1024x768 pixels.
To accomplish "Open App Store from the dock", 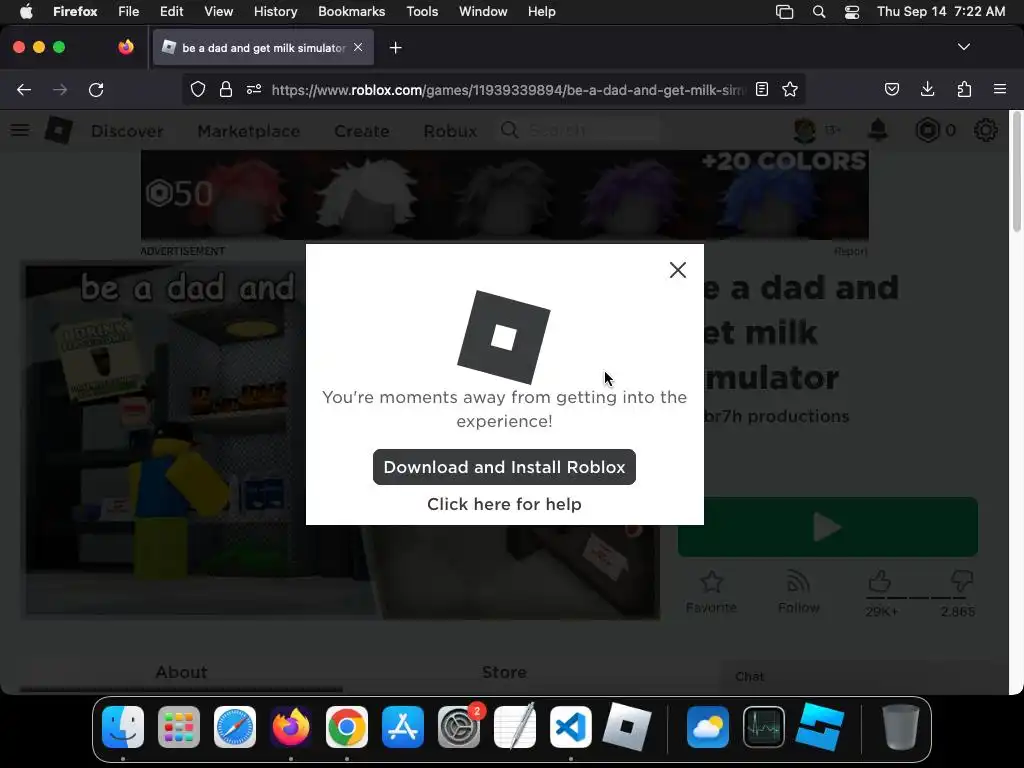I will (x=403, y=727).
